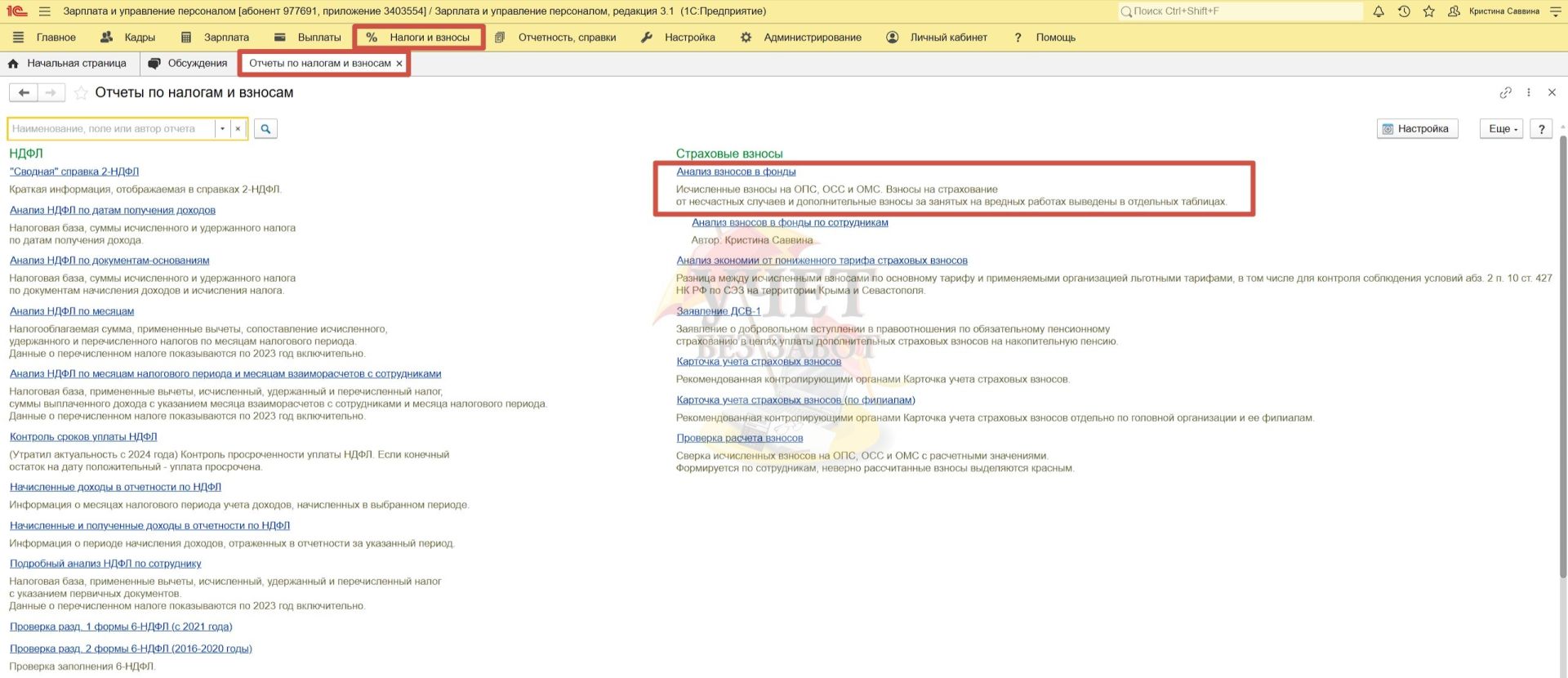Open Анализ НДФЛ по месяцам link
Screen dimensions: 1568x678
(72, 311)
